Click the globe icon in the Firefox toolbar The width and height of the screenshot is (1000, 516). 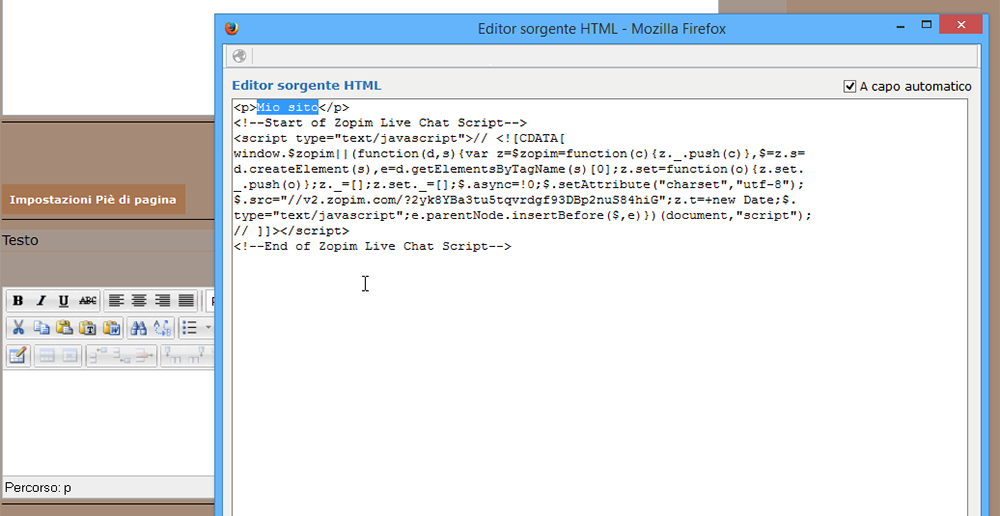click(x=239, y=56)
